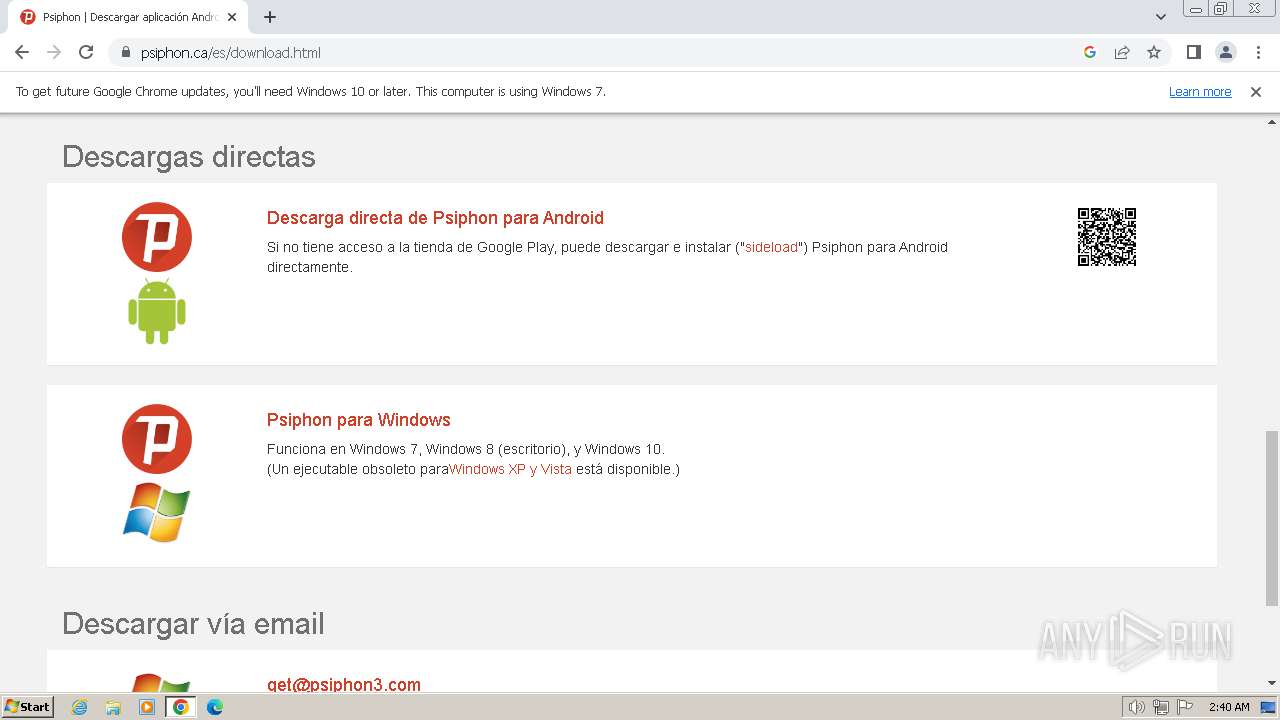Click the address bar URL field
Viewport: 1280px width, 720px height.
tap(600, 52)
